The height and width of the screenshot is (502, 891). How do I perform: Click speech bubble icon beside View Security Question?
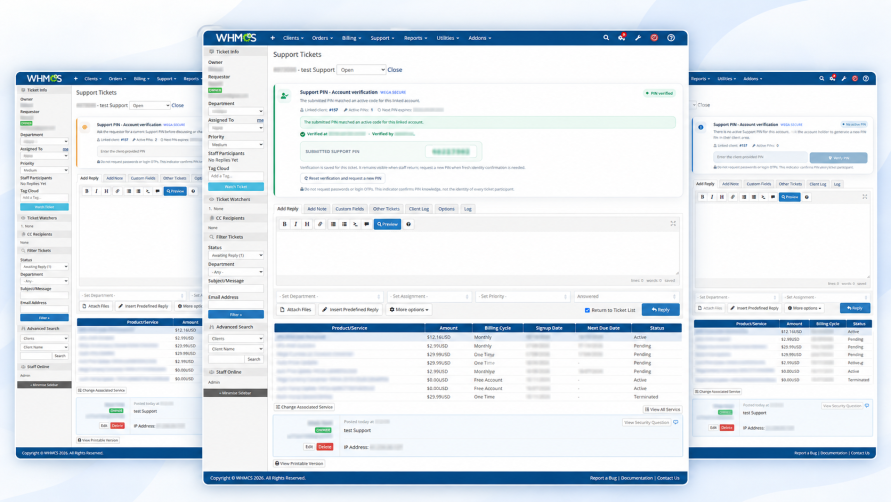click(676, 422)
